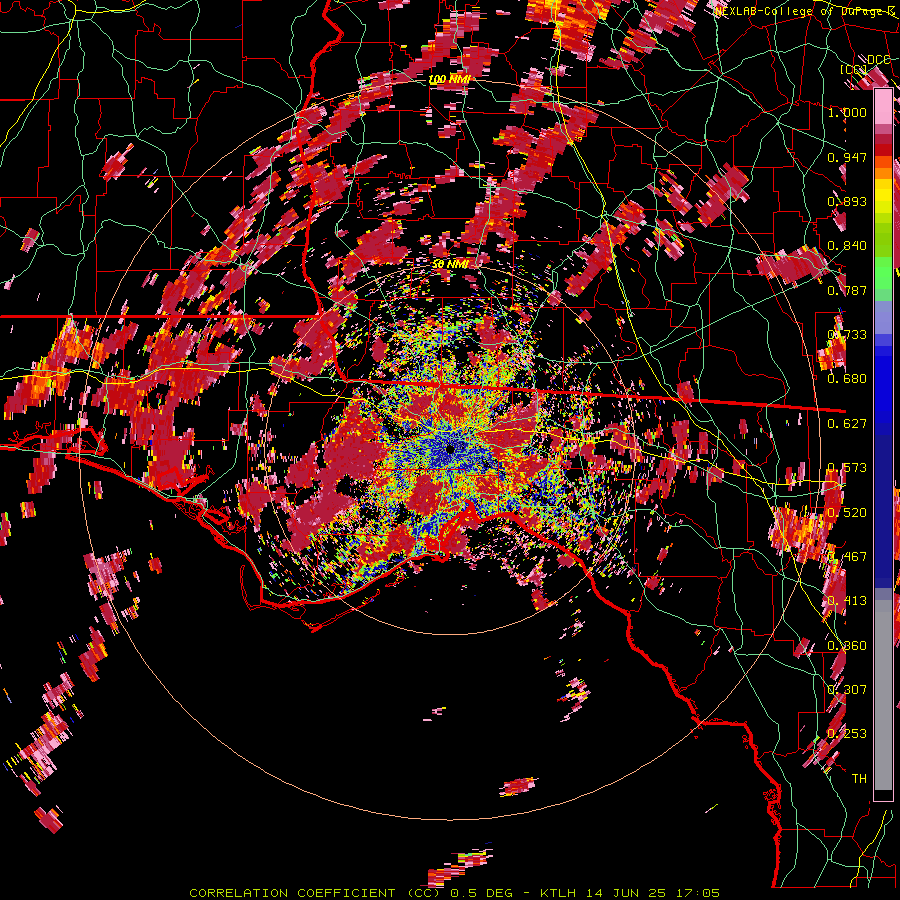Click the 0.680 scale value
The height and width of the screenshot is (900, 900).
847,379
